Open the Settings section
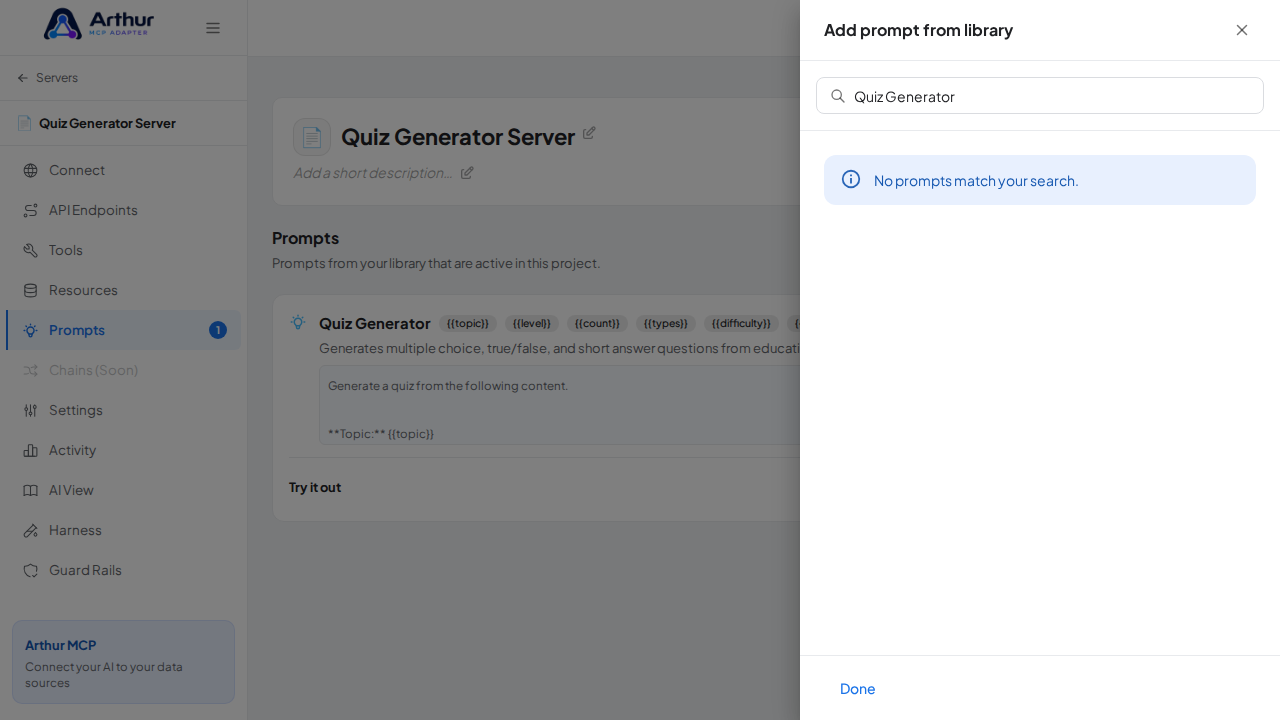The width and height of the screenshot is (1280, 720). 123,410
